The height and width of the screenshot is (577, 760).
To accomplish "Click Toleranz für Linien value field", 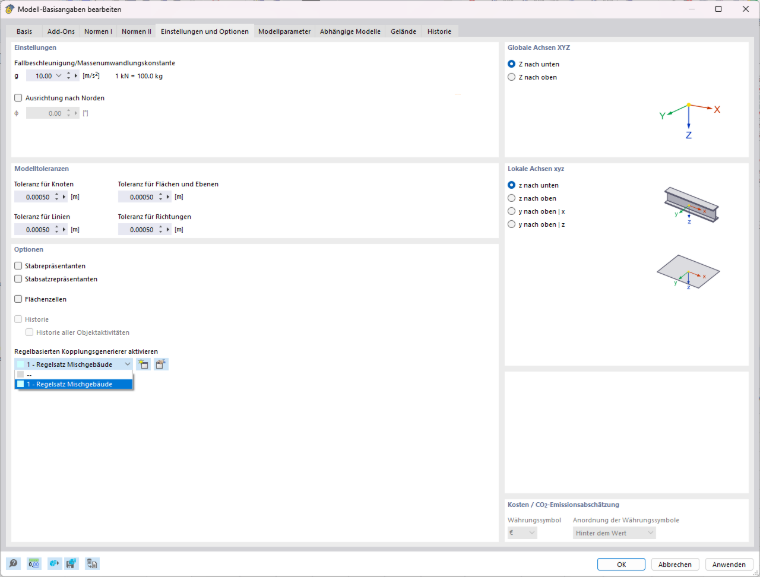I will (x=33, y=229).
